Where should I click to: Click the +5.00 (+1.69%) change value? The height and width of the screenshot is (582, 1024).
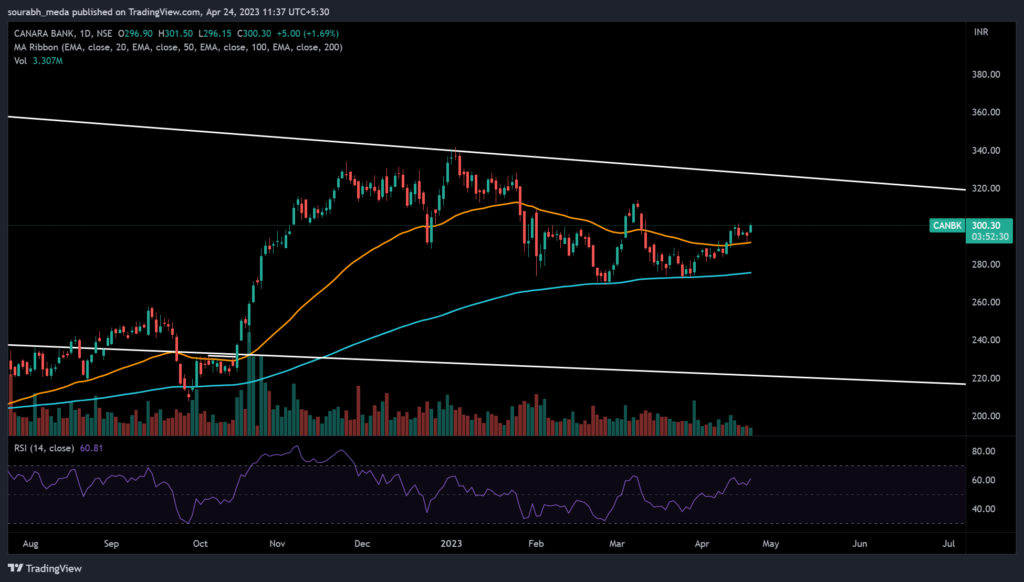pyautogui.click(x=308, y=33)
